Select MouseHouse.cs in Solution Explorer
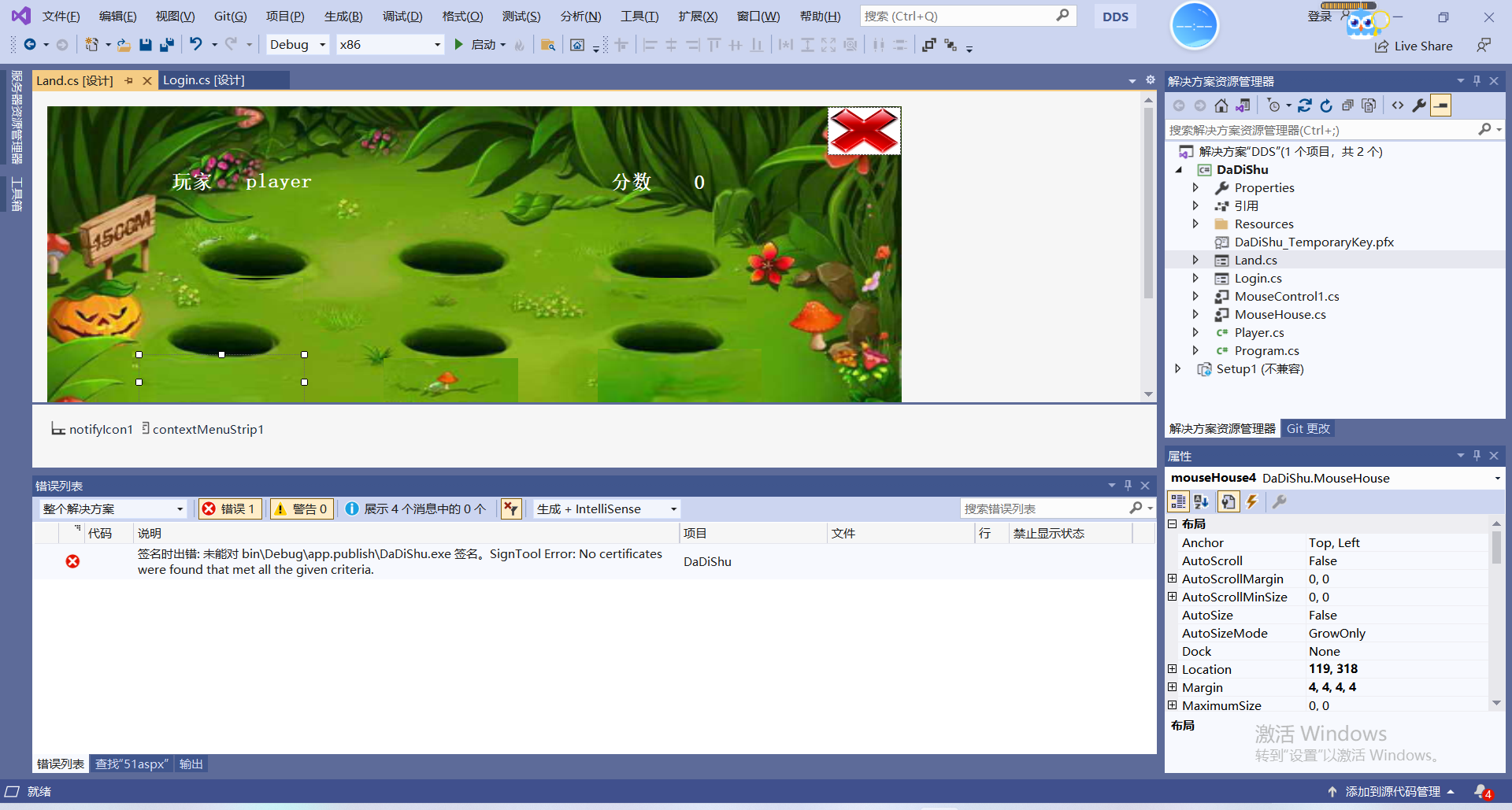 (1280, 314)
